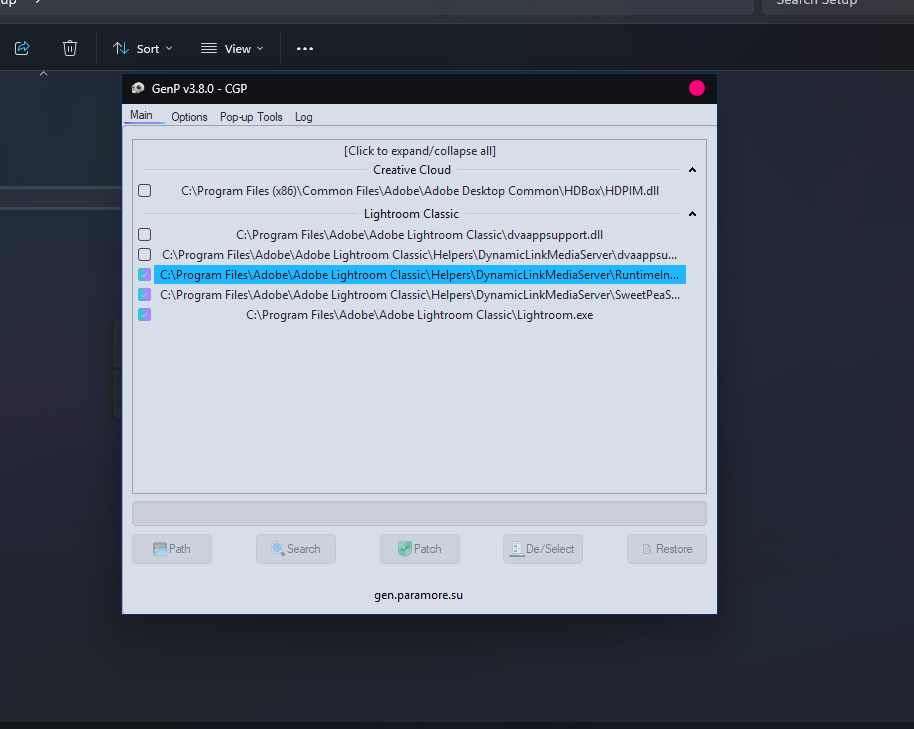914x729 pixels.
Task: Open the three-dot more options menu
Action: pos(305,49)
